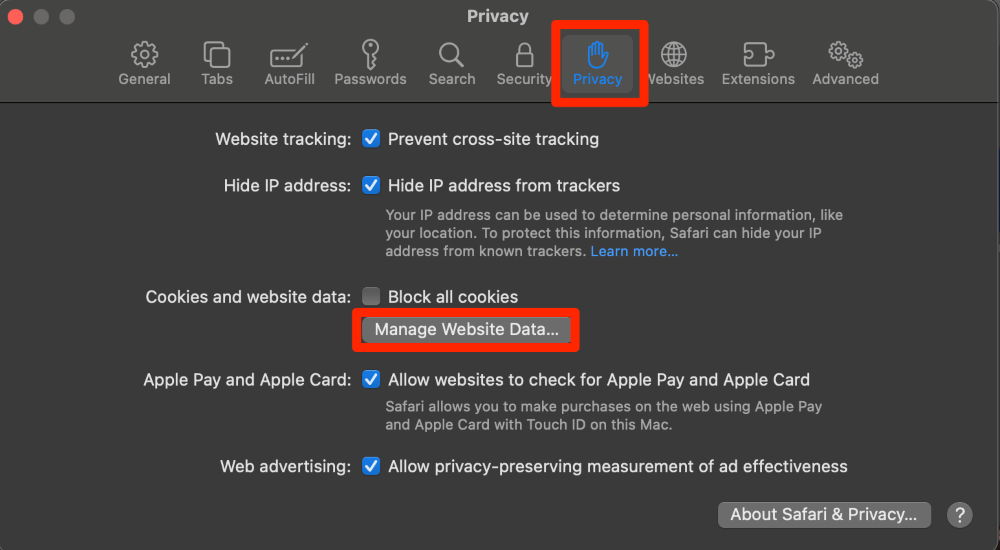
Task: Toggle Allow websites to check Apple Pay
Action: [x=371, y=380]
